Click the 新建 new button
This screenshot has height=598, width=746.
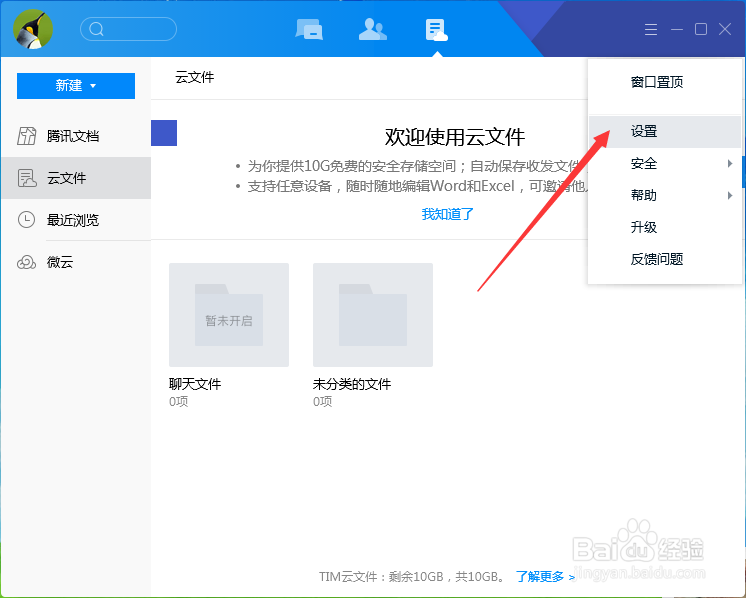(x=76, y=86)
